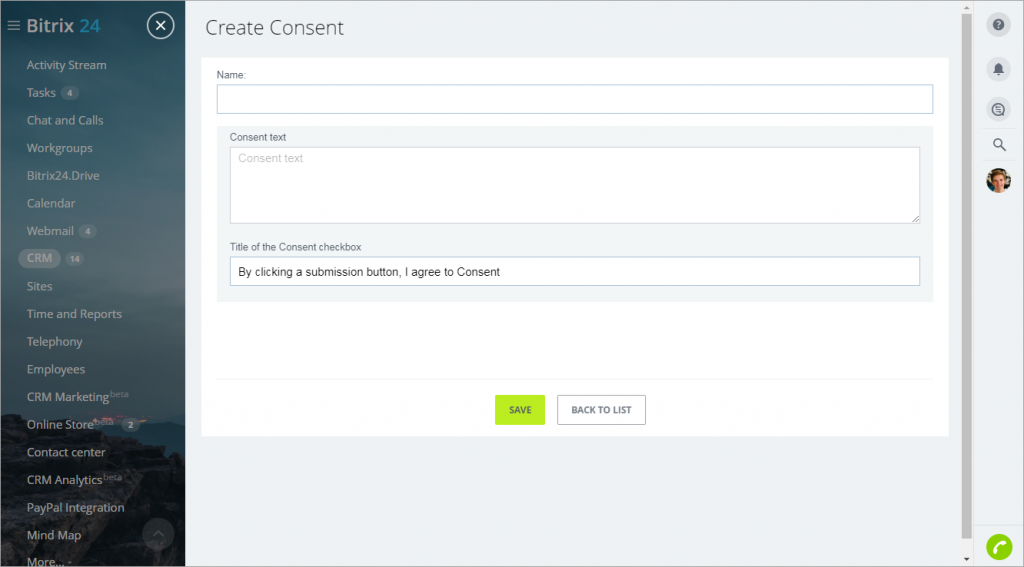Click the search magnifier icon
The image size is (1024, 567).
999,145
